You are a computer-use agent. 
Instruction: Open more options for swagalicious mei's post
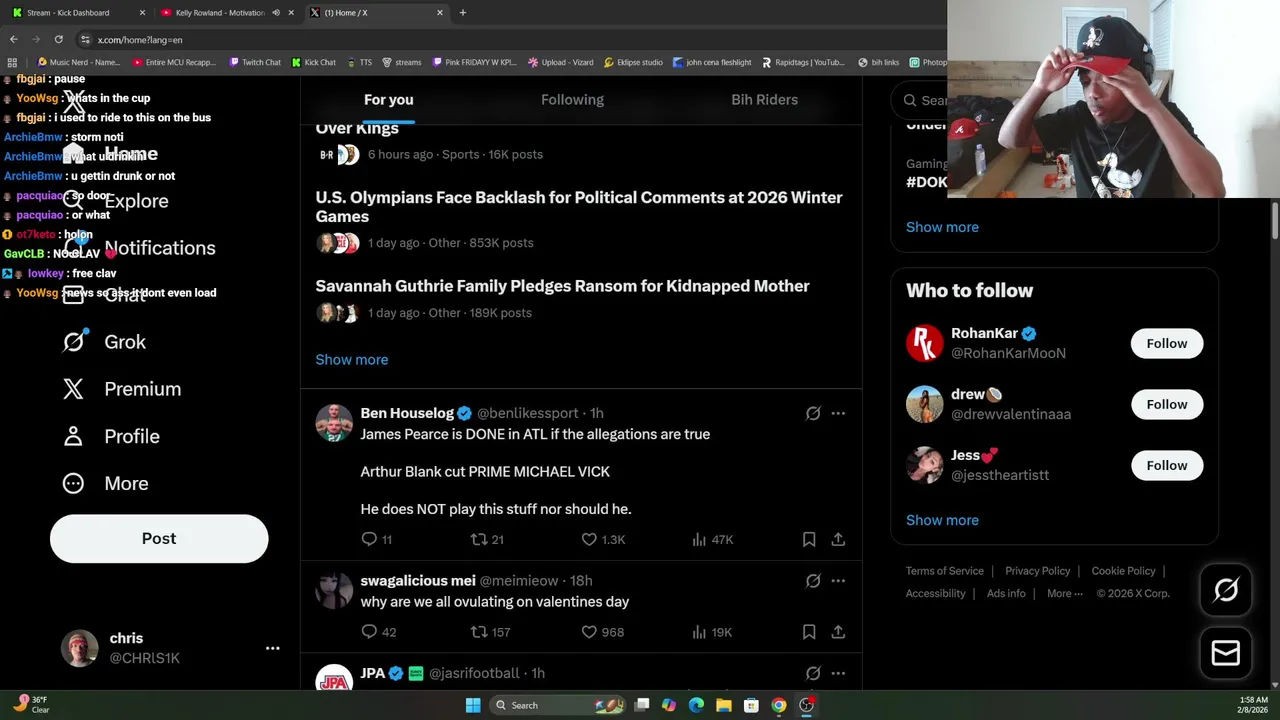click(838, 581)
